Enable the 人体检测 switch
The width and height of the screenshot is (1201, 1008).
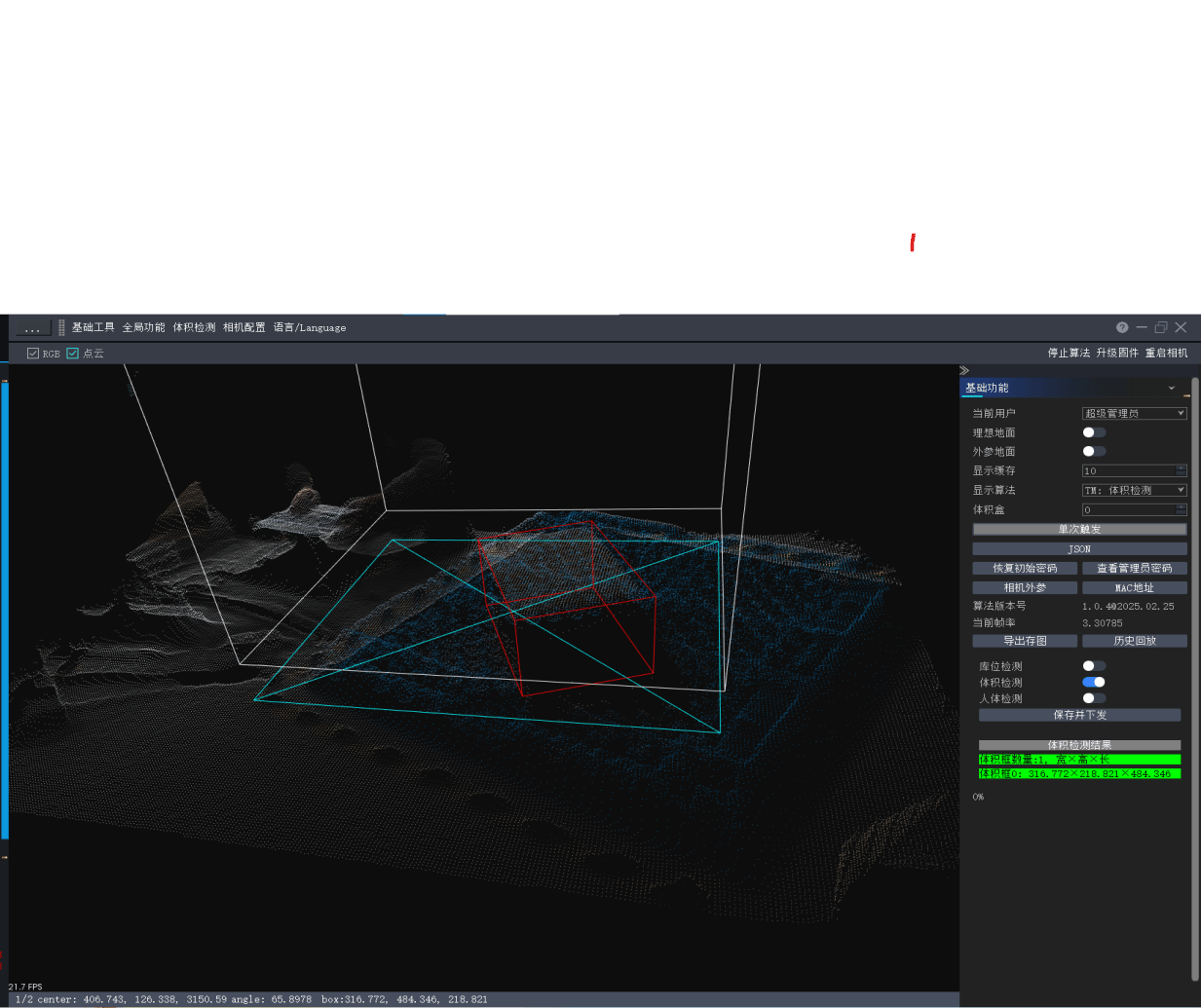point(1094,697)
